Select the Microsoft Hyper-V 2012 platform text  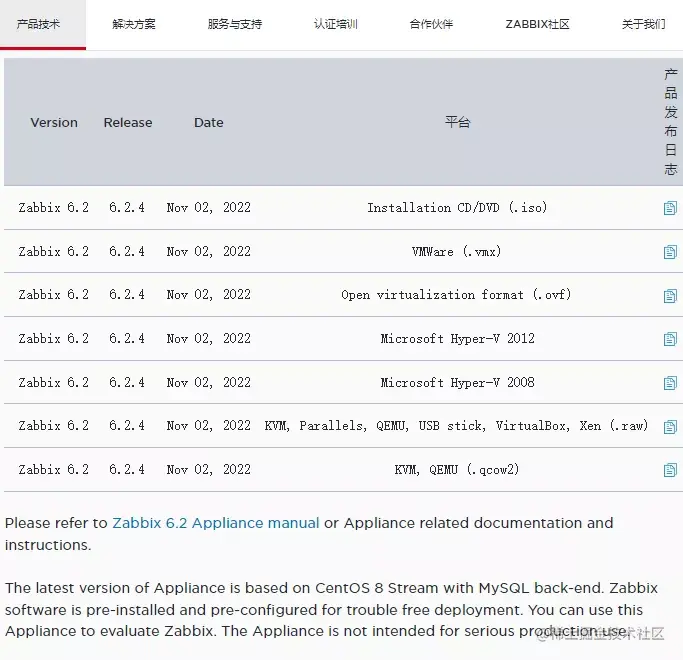click(457, 338)
